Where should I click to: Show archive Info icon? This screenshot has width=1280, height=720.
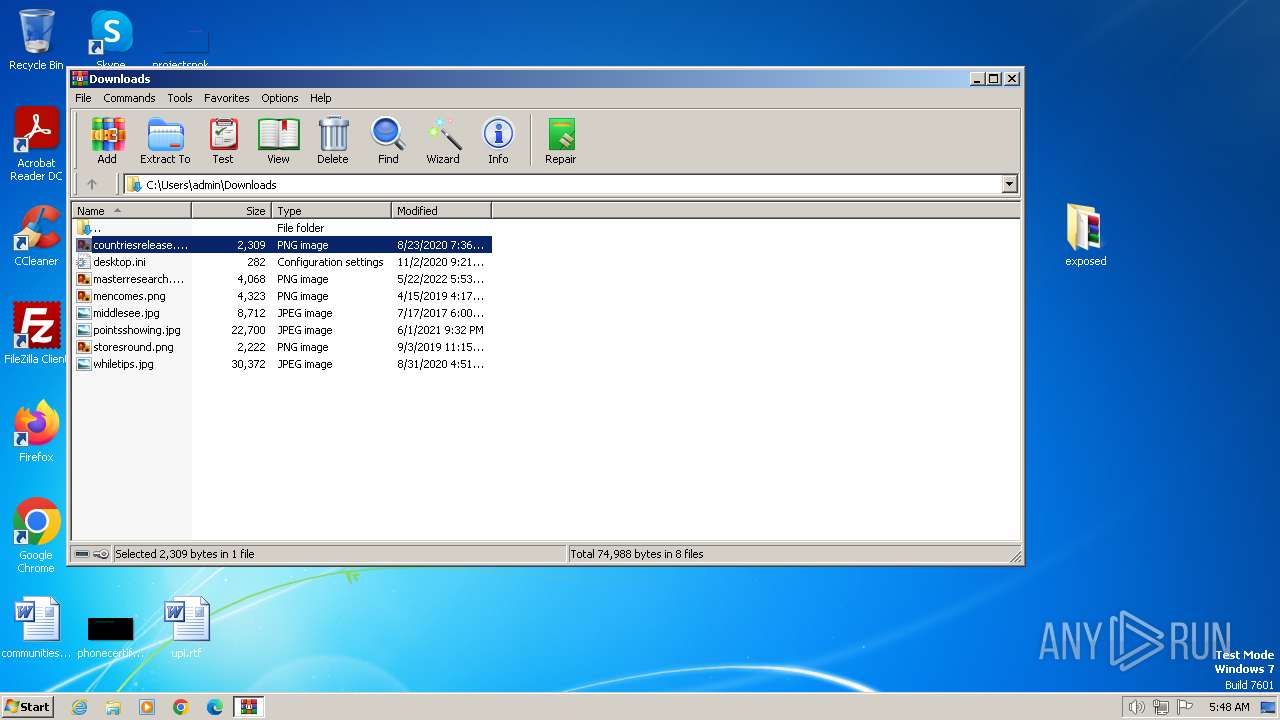coord(498,140)
